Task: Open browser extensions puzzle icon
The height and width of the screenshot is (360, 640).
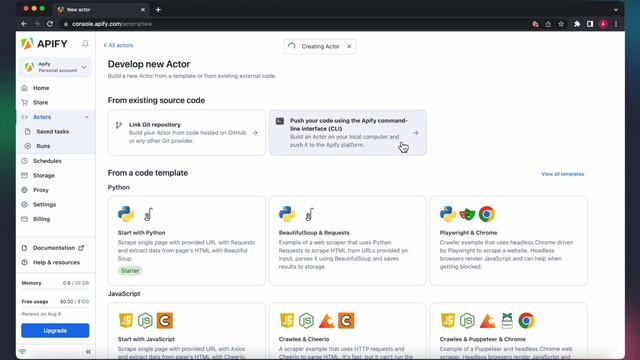Action: (577, 24)
